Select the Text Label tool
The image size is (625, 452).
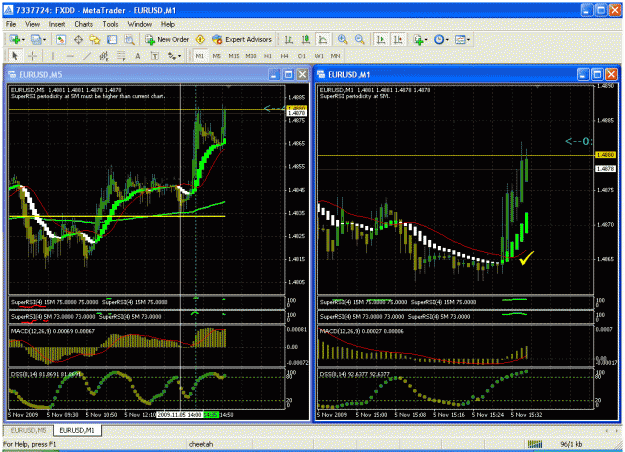155,56
